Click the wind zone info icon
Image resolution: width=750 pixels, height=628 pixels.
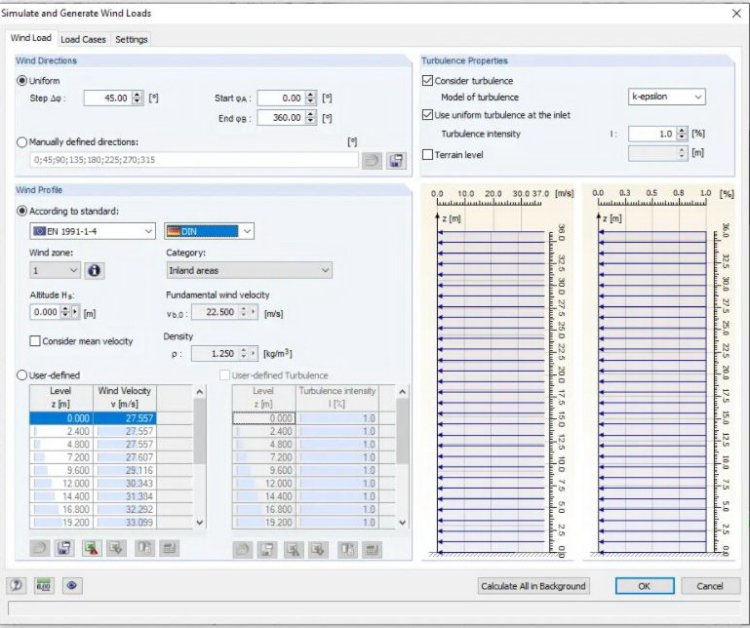click(96, 270)
